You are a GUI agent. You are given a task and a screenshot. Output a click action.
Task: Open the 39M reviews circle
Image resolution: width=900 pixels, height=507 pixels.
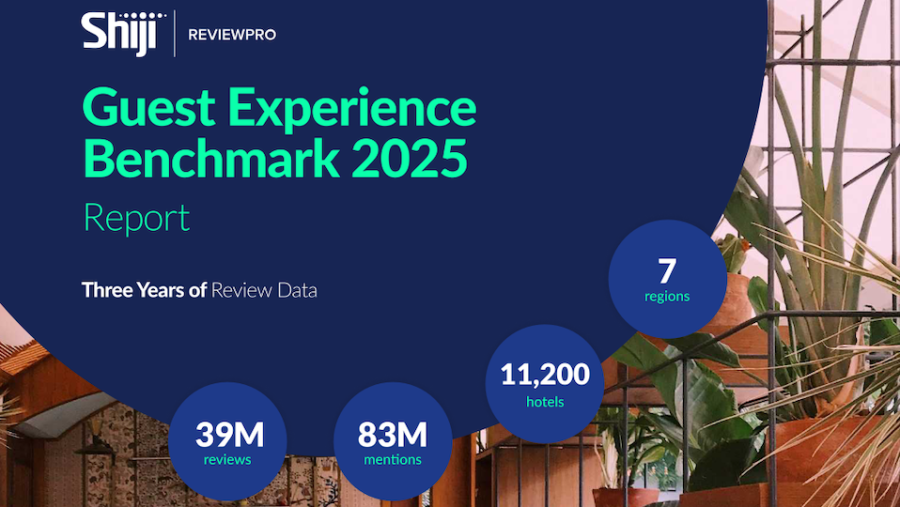[x=228, y=441]
